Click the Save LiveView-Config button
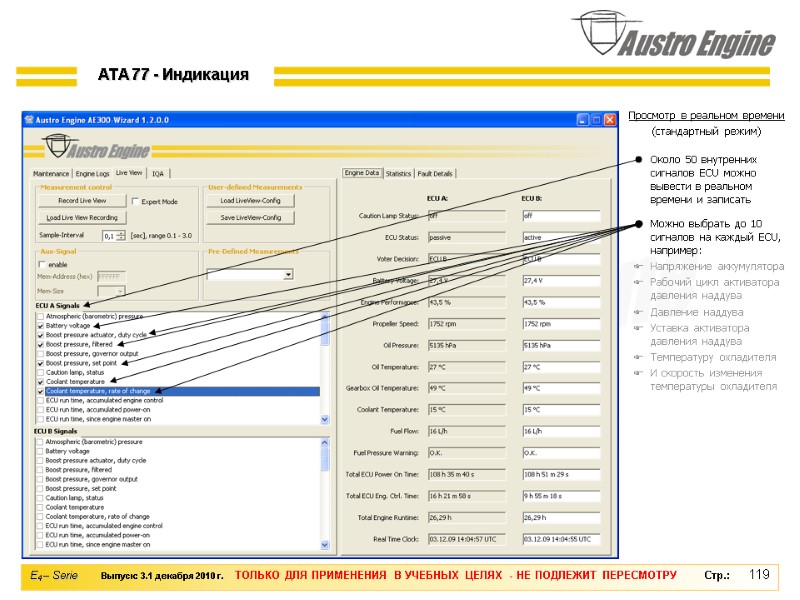 tap(251, 217)
